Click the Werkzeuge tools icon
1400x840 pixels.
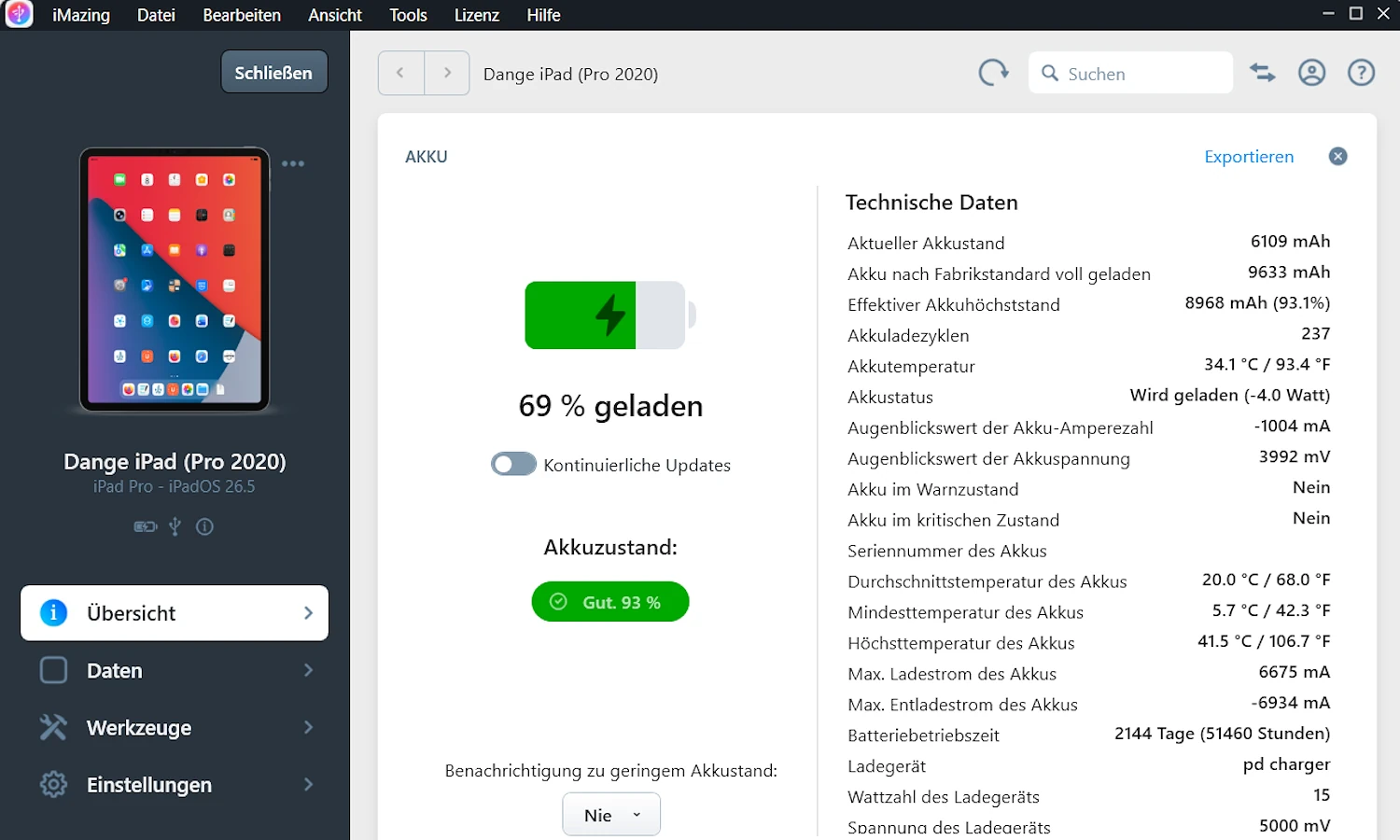53,727
